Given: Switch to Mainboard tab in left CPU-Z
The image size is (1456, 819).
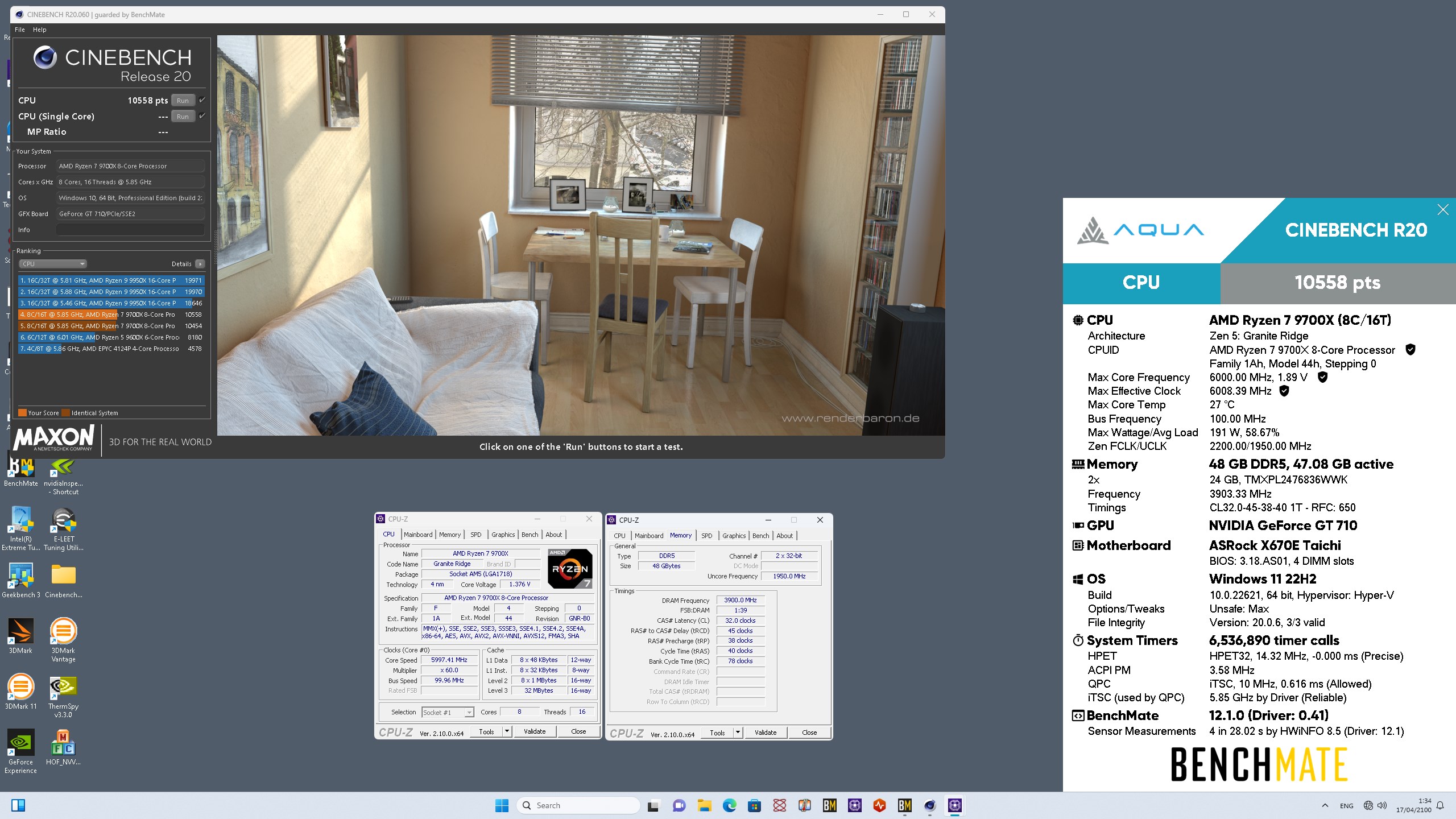Looking at the screenshot, I should (418, 535).
